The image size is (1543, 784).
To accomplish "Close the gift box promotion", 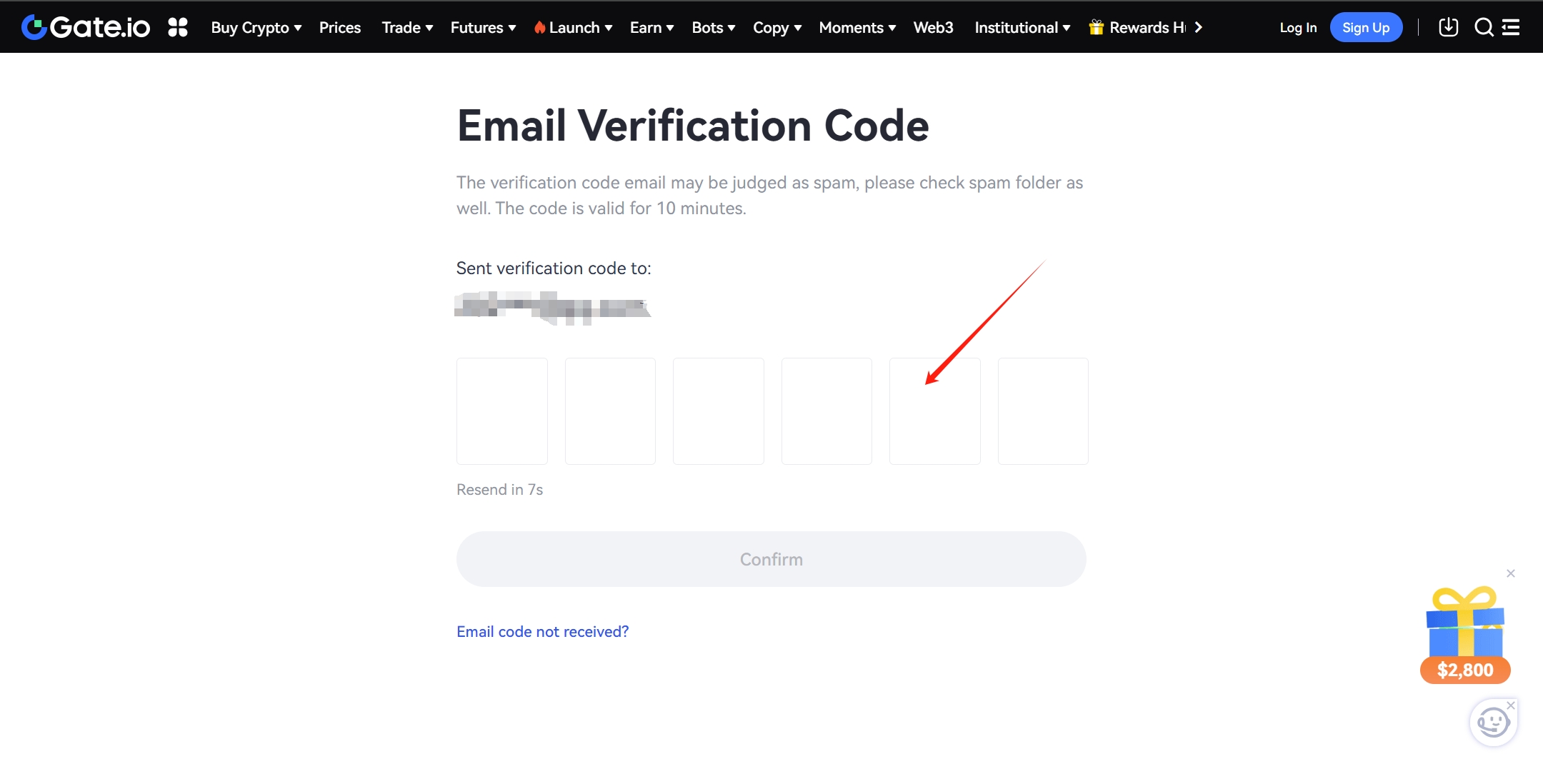I will pos(1511,573).
